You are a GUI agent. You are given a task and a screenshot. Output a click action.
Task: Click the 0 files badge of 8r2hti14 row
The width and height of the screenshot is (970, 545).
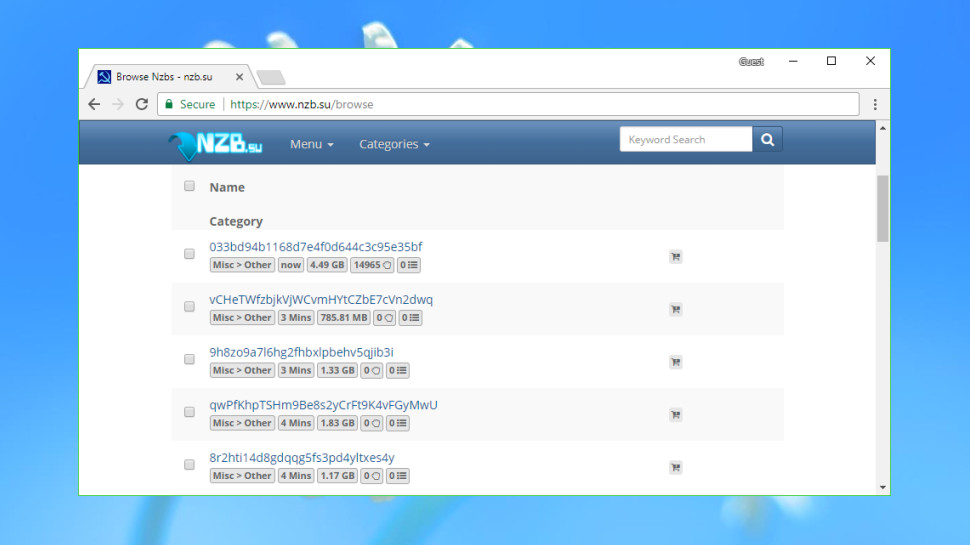(398, 475)
